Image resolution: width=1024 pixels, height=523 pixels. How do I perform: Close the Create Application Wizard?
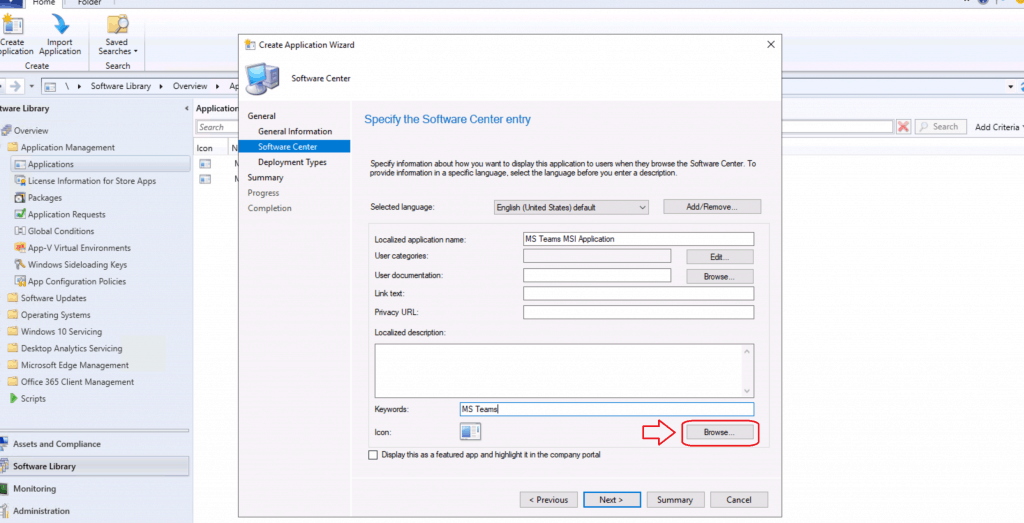click(771, 44)
